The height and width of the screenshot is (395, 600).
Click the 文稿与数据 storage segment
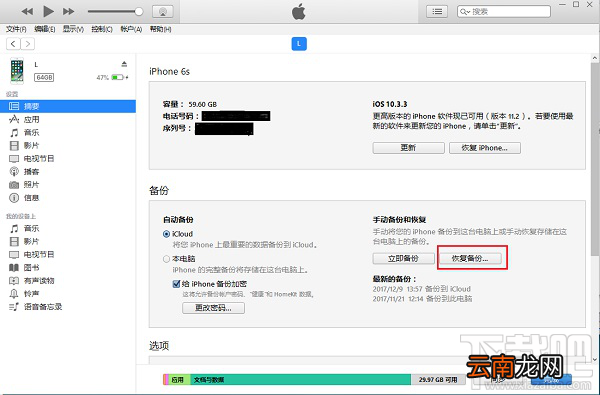pos(300,380)
